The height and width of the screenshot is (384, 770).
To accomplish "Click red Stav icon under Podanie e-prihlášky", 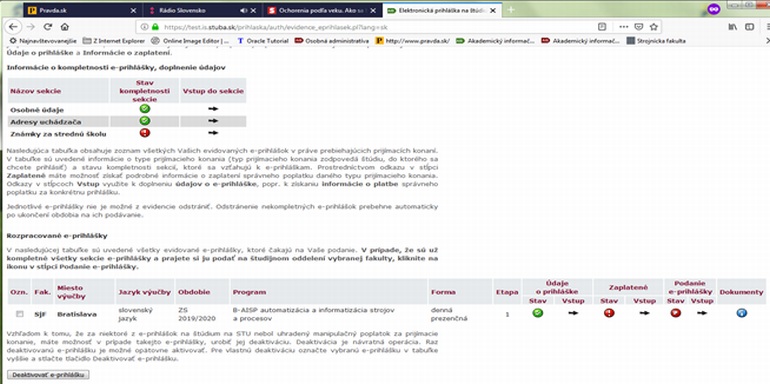I will 676,313.
